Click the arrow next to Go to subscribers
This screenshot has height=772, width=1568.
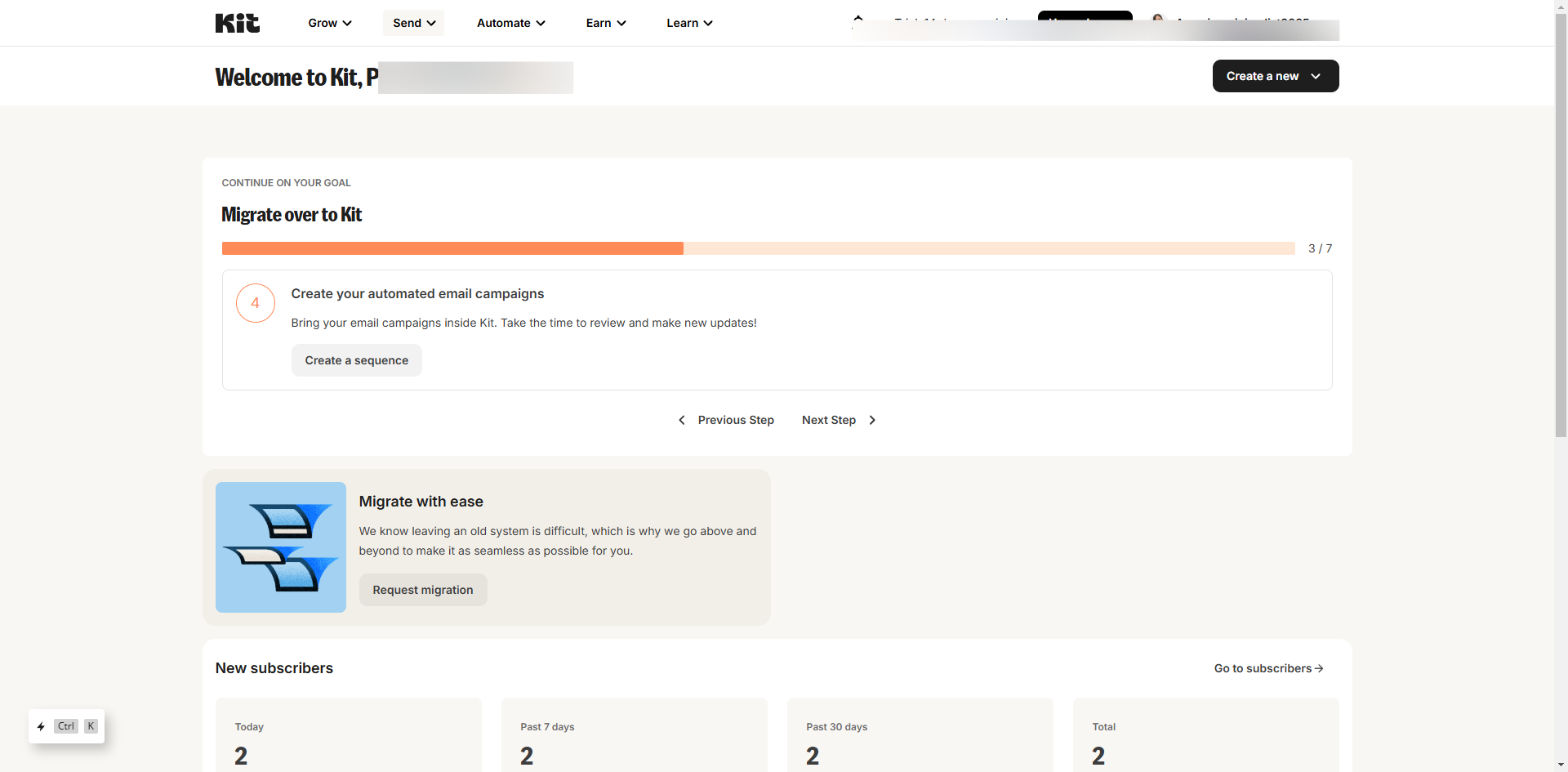click(1318, 668)
